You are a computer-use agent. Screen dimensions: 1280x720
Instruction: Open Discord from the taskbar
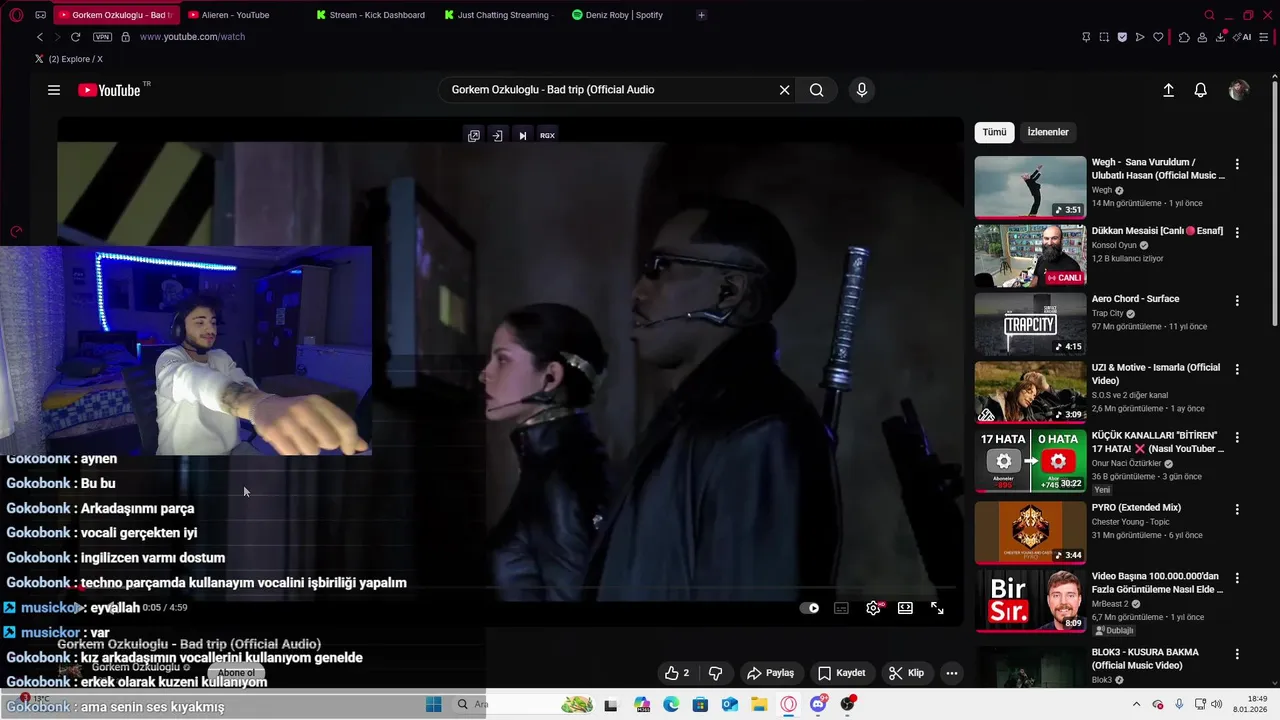[818, 704]
